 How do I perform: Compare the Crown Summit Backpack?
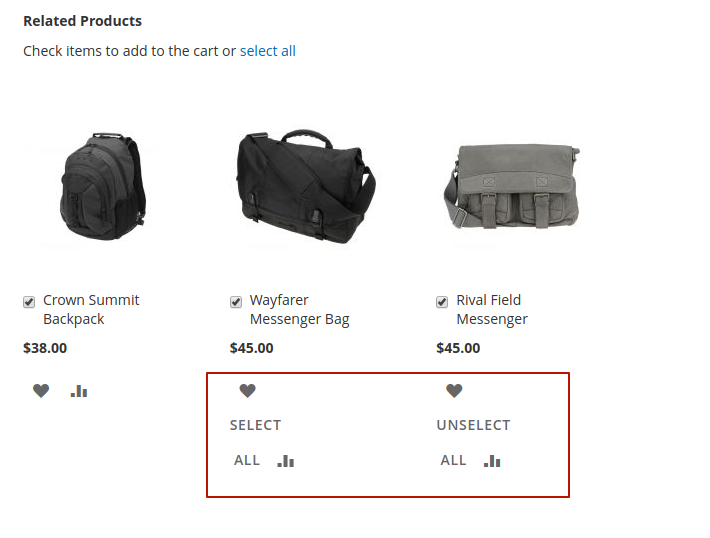pos(79,391)
